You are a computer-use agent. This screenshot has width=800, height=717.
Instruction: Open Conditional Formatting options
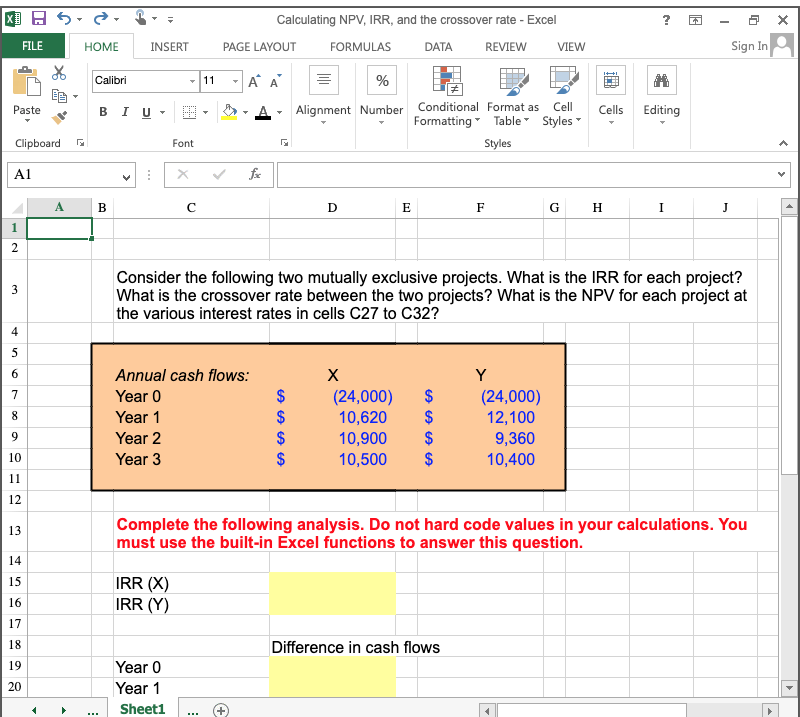(447, 95)
